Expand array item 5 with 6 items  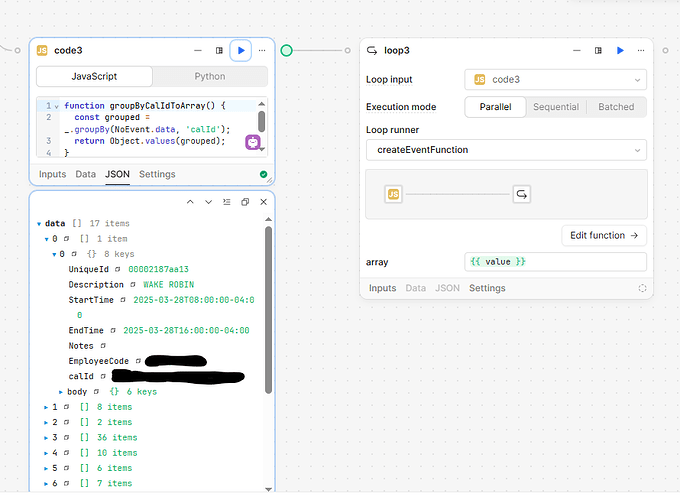pyautogui.click(x=46, y=468)
